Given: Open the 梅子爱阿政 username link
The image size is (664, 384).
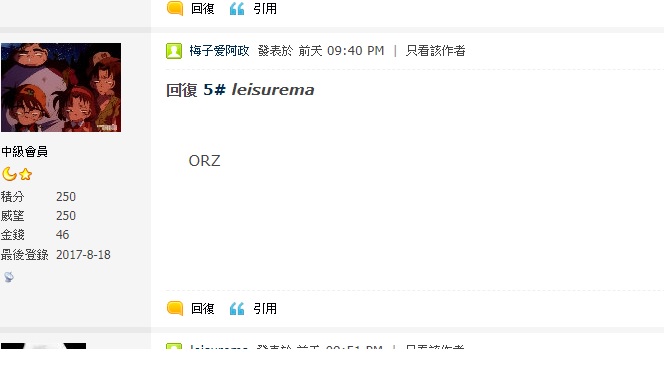Looking at the screenshot, I should 219,51.
